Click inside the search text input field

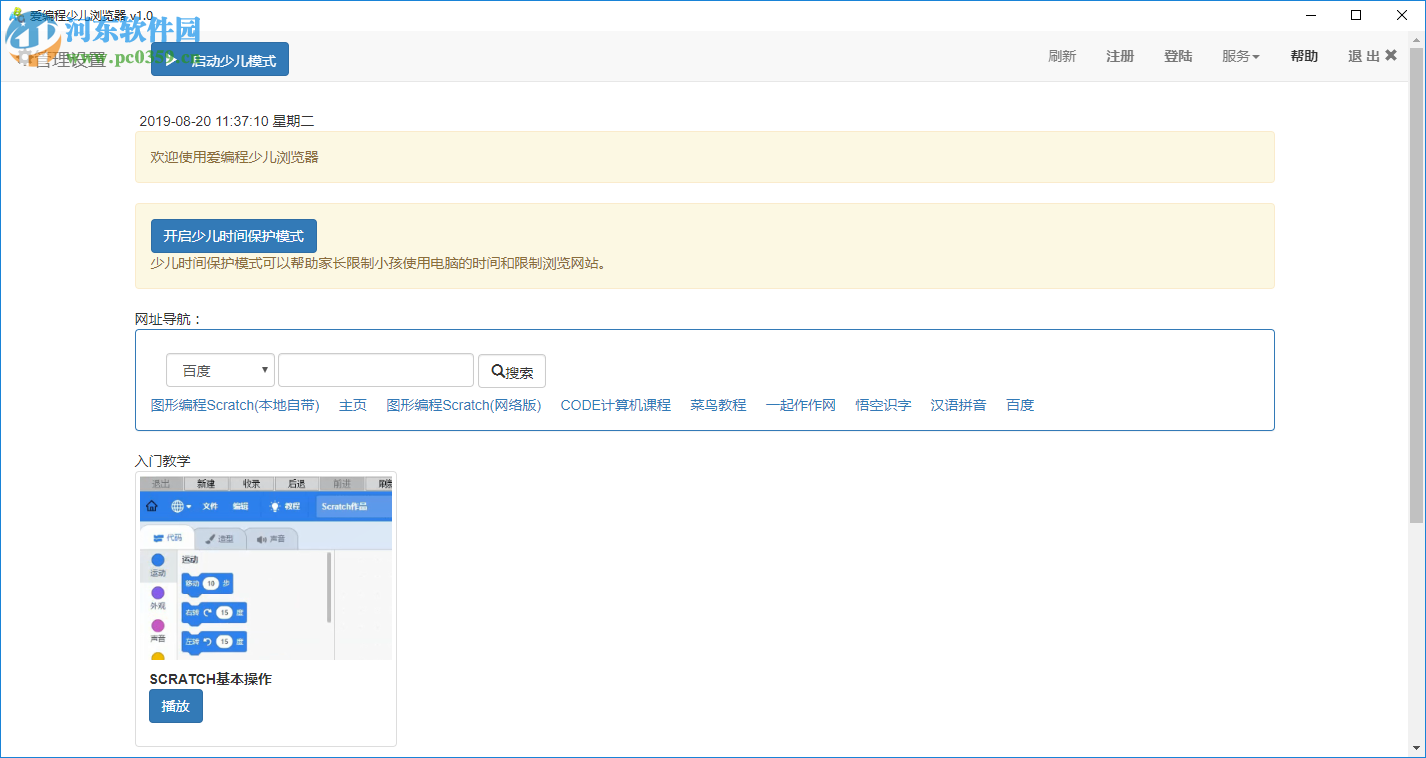pos(375,370)
